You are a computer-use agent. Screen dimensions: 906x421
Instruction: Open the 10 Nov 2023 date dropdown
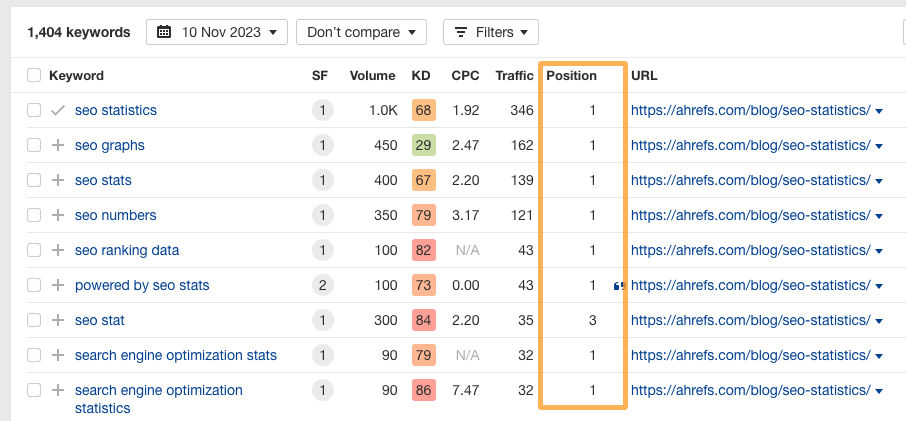tap(216, 32)
